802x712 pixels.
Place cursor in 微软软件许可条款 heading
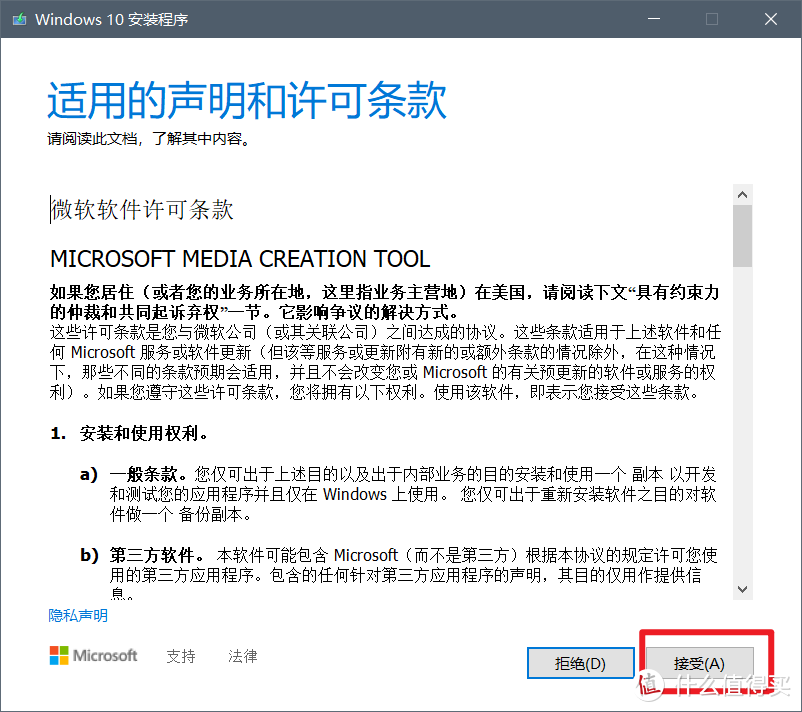click(142, 210)
